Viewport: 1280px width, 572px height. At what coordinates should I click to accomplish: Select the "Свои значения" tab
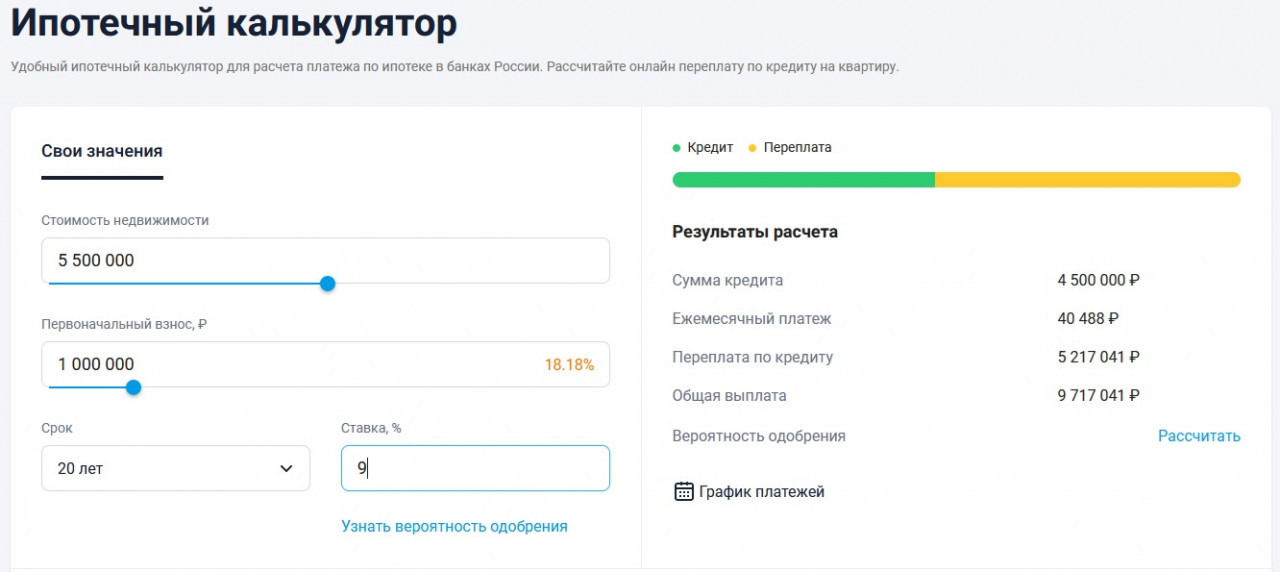(x=102, y=151)
